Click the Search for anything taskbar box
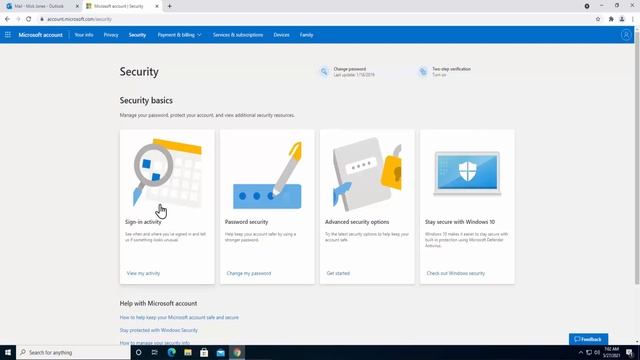The width and height of the screenshot is (640, 360). (73, 352)
